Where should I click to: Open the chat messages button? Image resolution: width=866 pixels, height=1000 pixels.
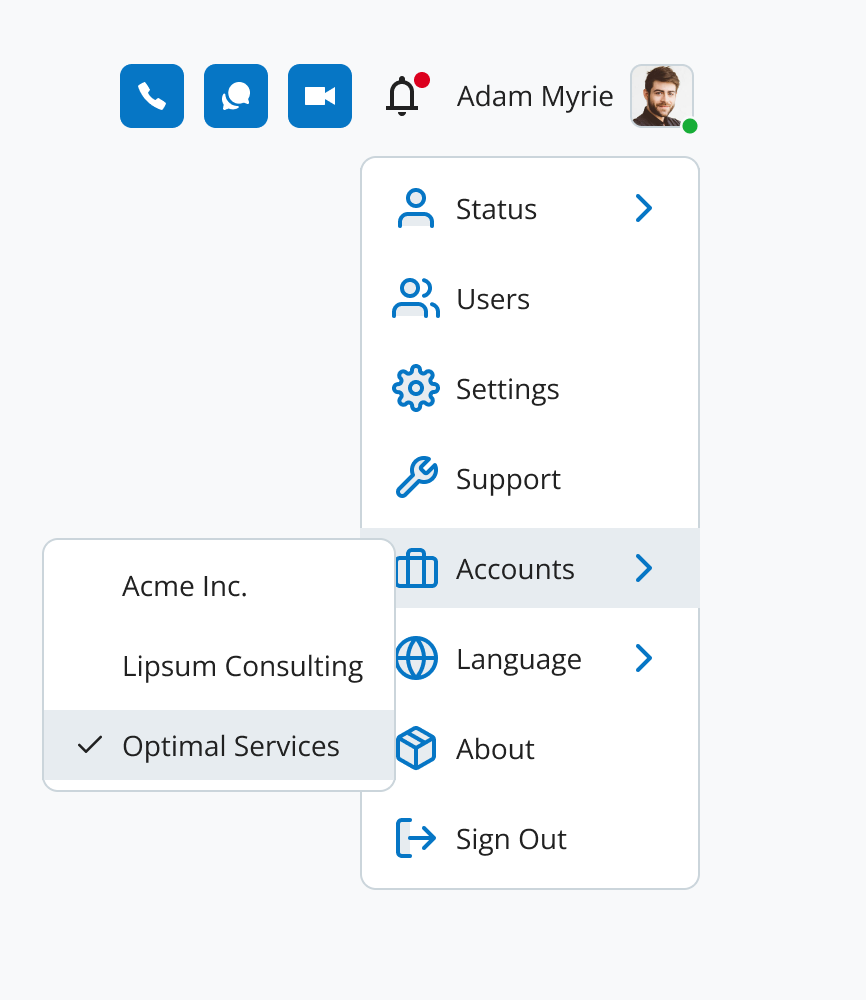click(x=236, y=96)
